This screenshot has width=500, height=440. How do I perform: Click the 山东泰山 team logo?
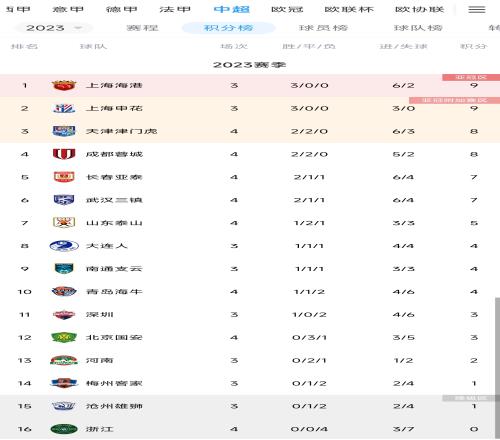(64, 223)
